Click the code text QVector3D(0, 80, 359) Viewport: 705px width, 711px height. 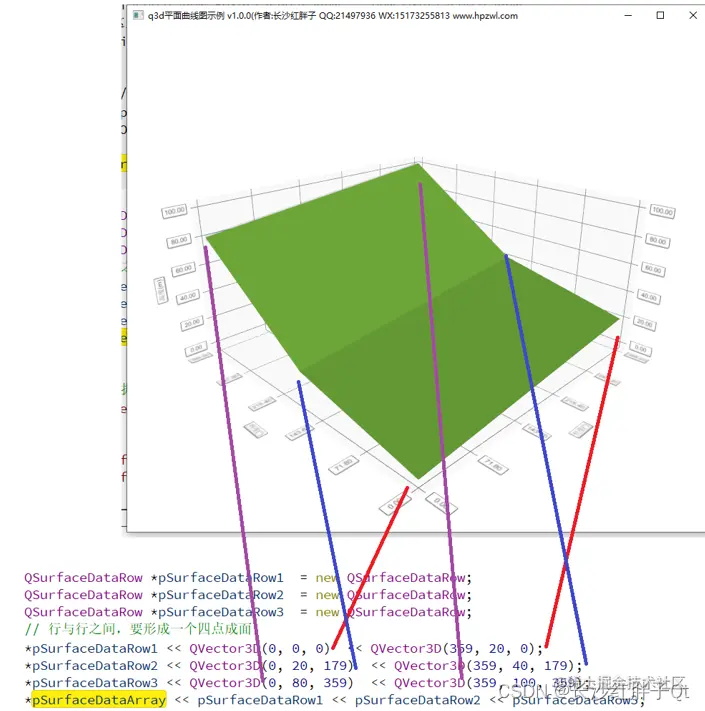pos(271,683)
